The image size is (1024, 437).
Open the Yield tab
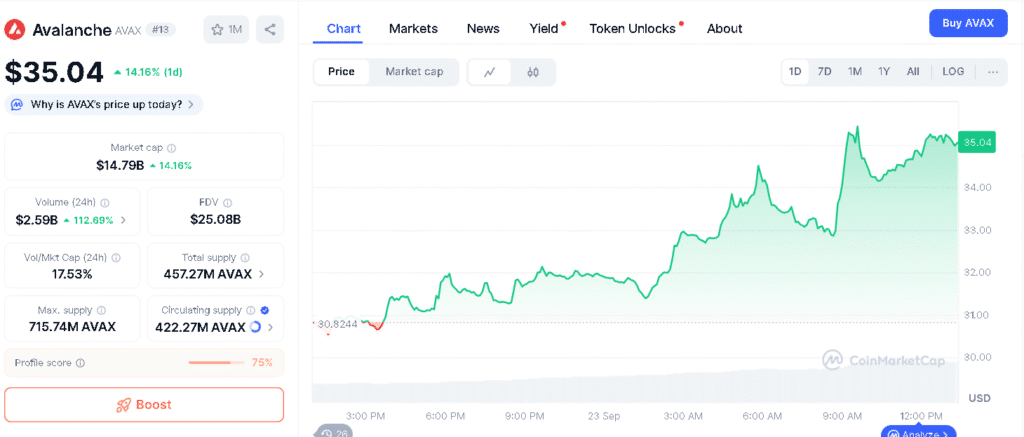tap(544, 29)
